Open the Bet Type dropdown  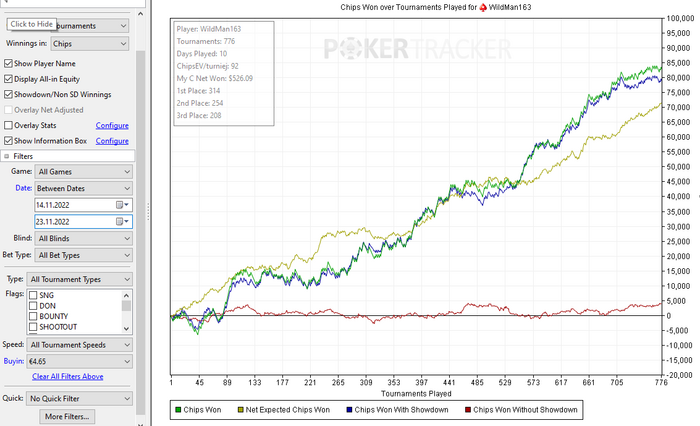click(x=83, y=255)
